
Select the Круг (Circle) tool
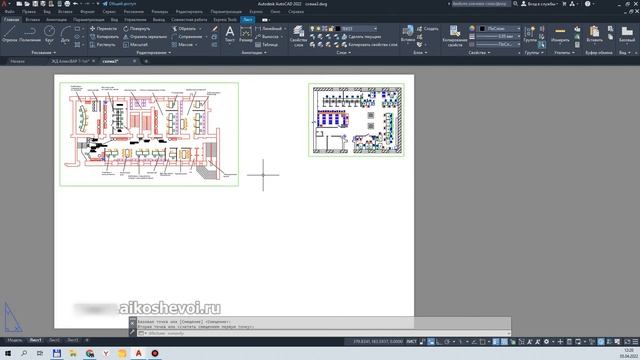pos(49,34)
